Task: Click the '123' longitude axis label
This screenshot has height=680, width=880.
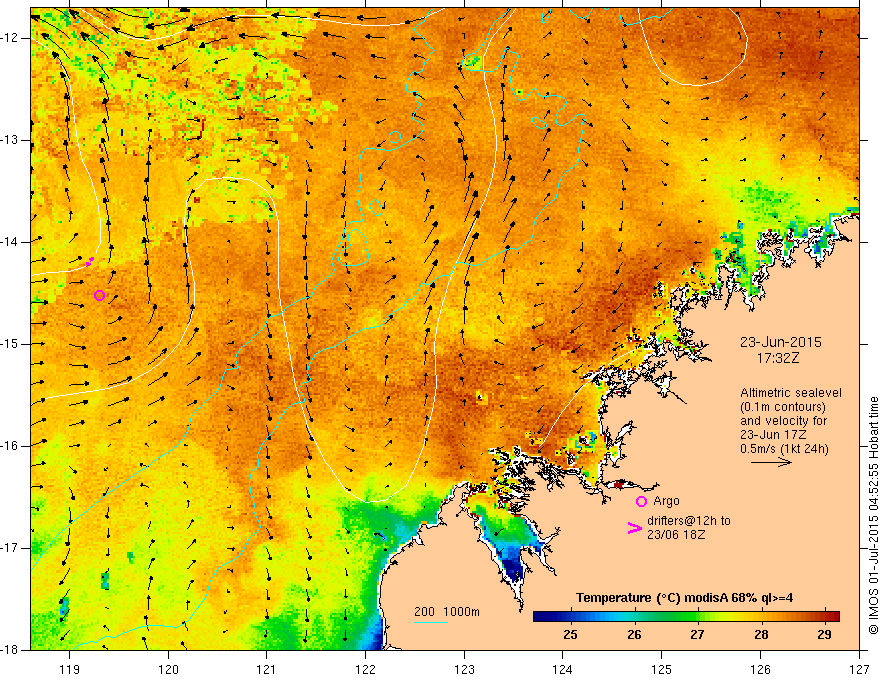Action: pos(464,669)
